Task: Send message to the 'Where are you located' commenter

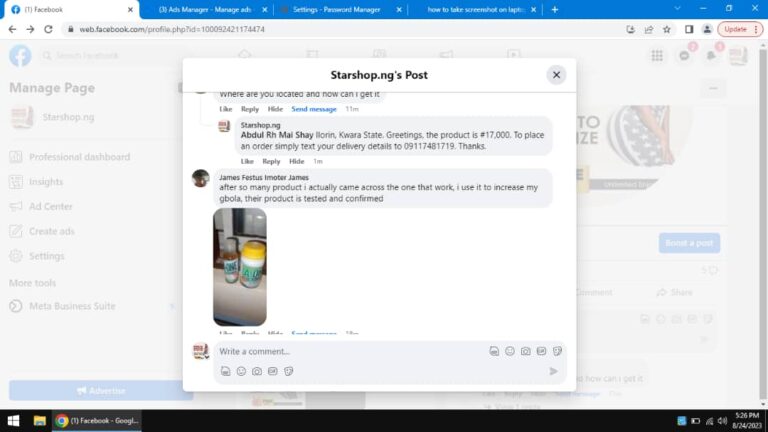Action: tap(314, 109)
